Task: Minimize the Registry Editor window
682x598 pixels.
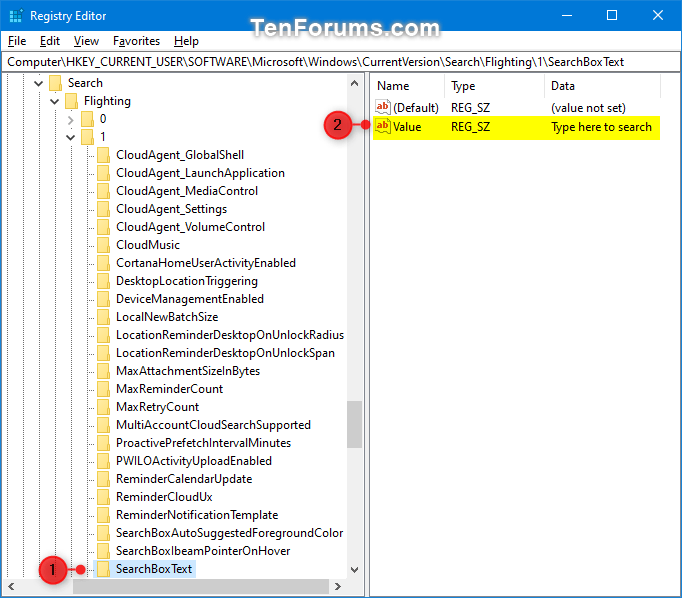Action: click(567, 16)
